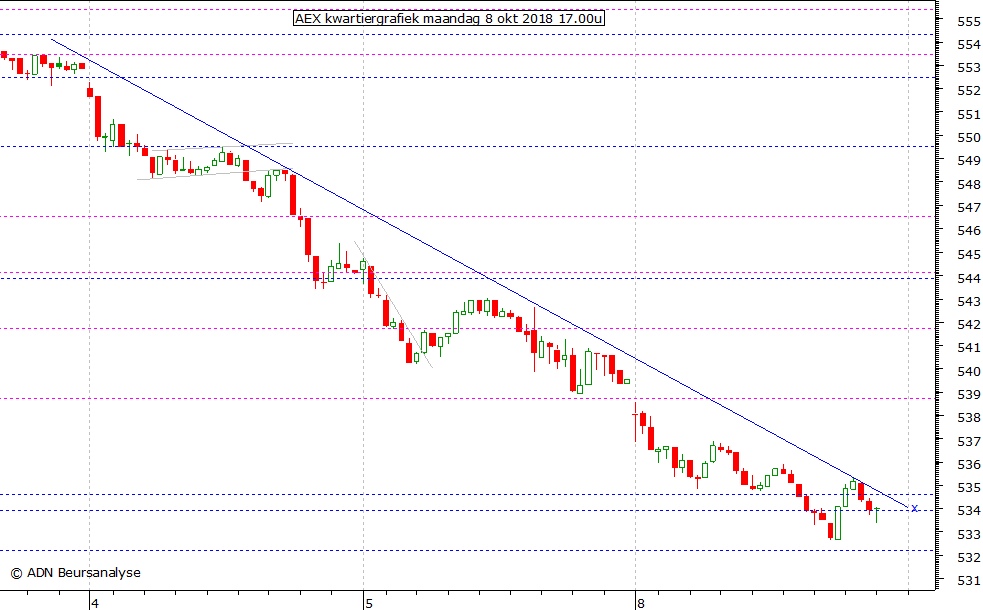Select price label 541 on the axis
The height and width of the screenshot is (610, 983).
pyautogui.click(x=969, y=347)
